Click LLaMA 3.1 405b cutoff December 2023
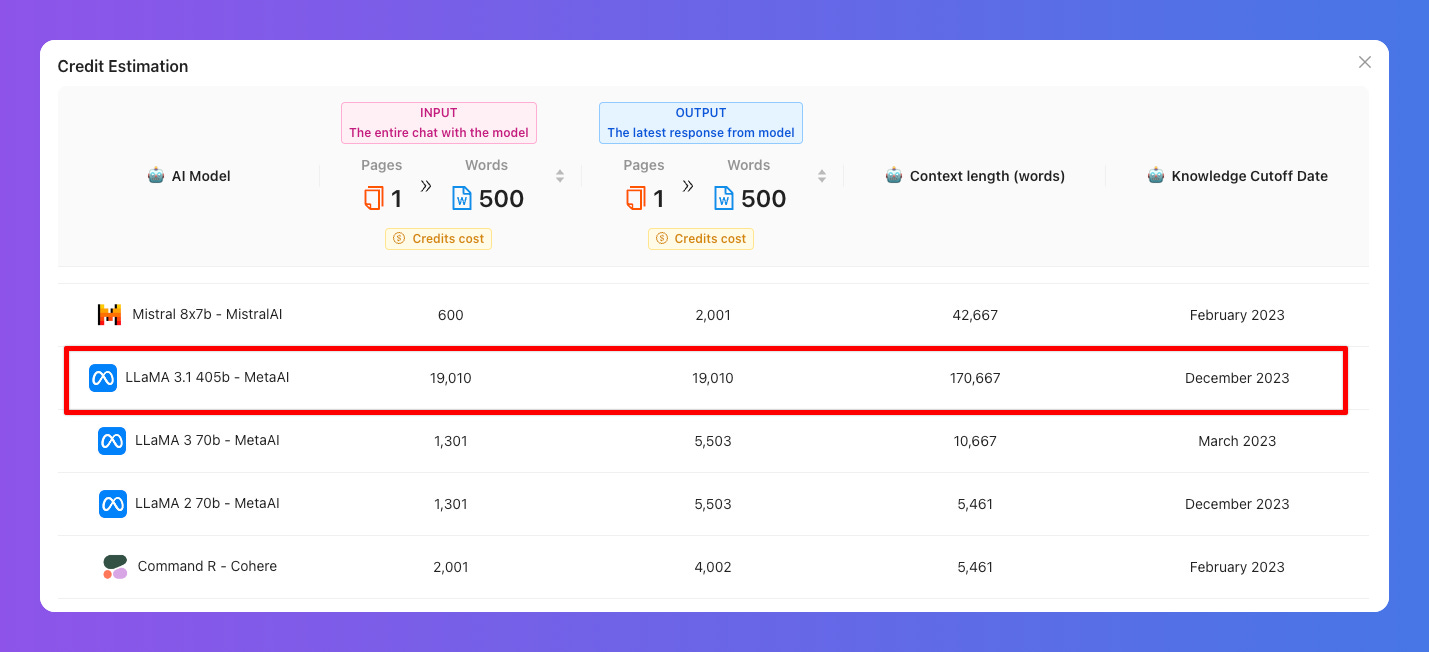The image size is (1429, 652). click(1237, 378)
